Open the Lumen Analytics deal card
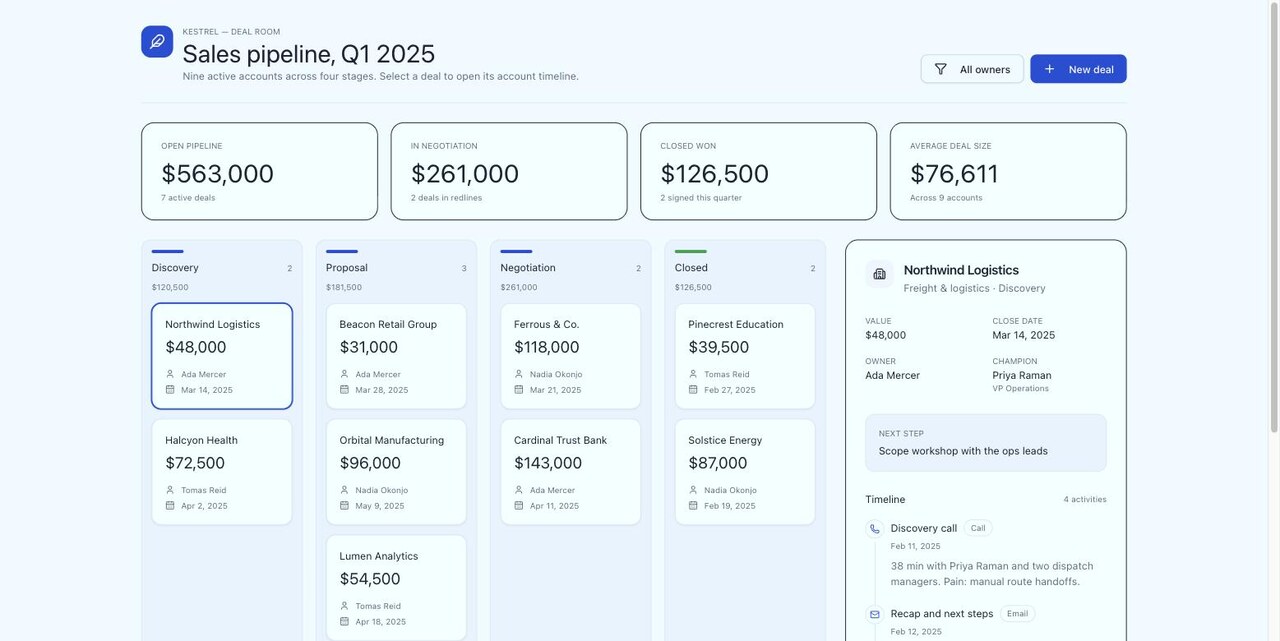This screenshot has width=1280, height=641. pos(396,588)
